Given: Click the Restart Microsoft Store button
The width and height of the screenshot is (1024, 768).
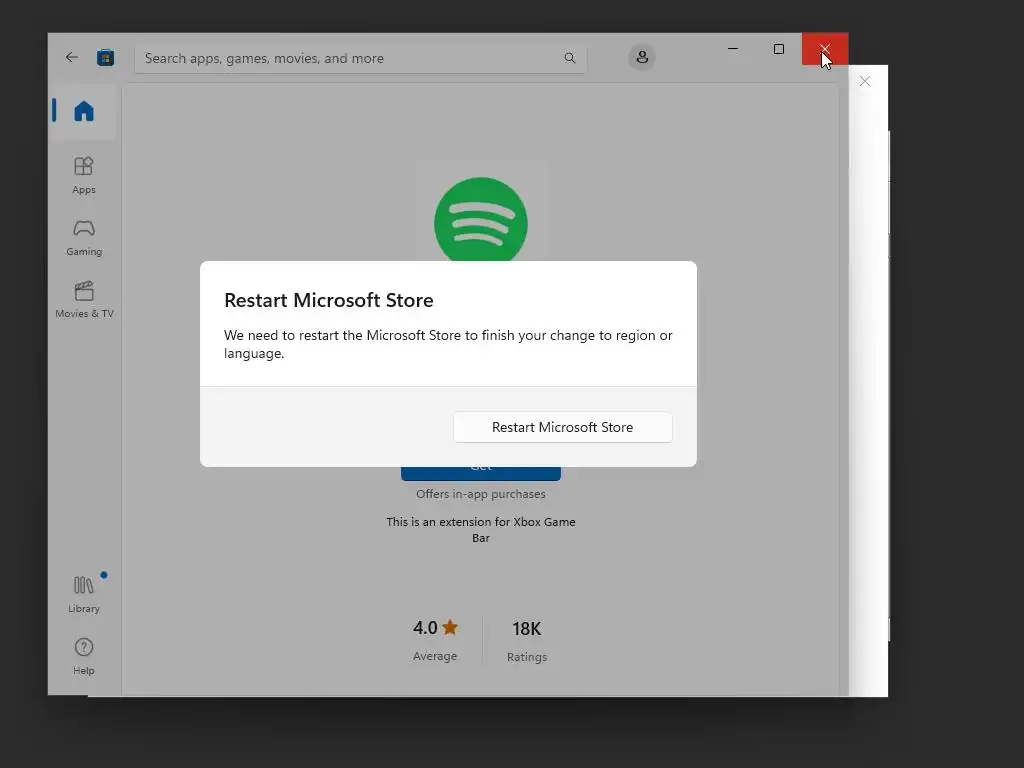Looking at the screenshot, I should click(562, 427).
